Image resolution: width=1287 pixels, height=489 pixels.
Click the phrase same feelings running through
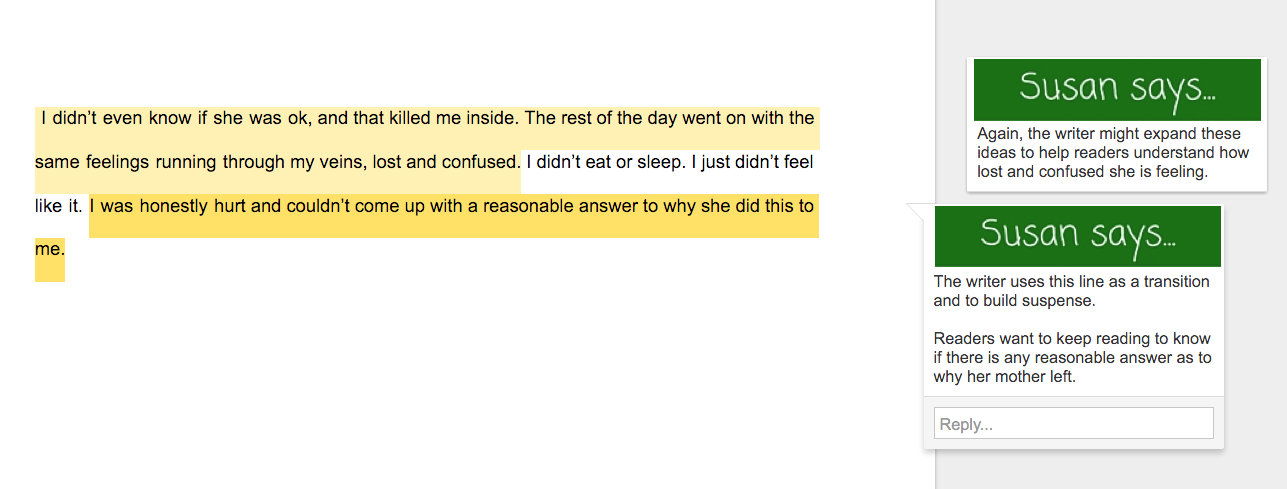(x=150, y=162)
